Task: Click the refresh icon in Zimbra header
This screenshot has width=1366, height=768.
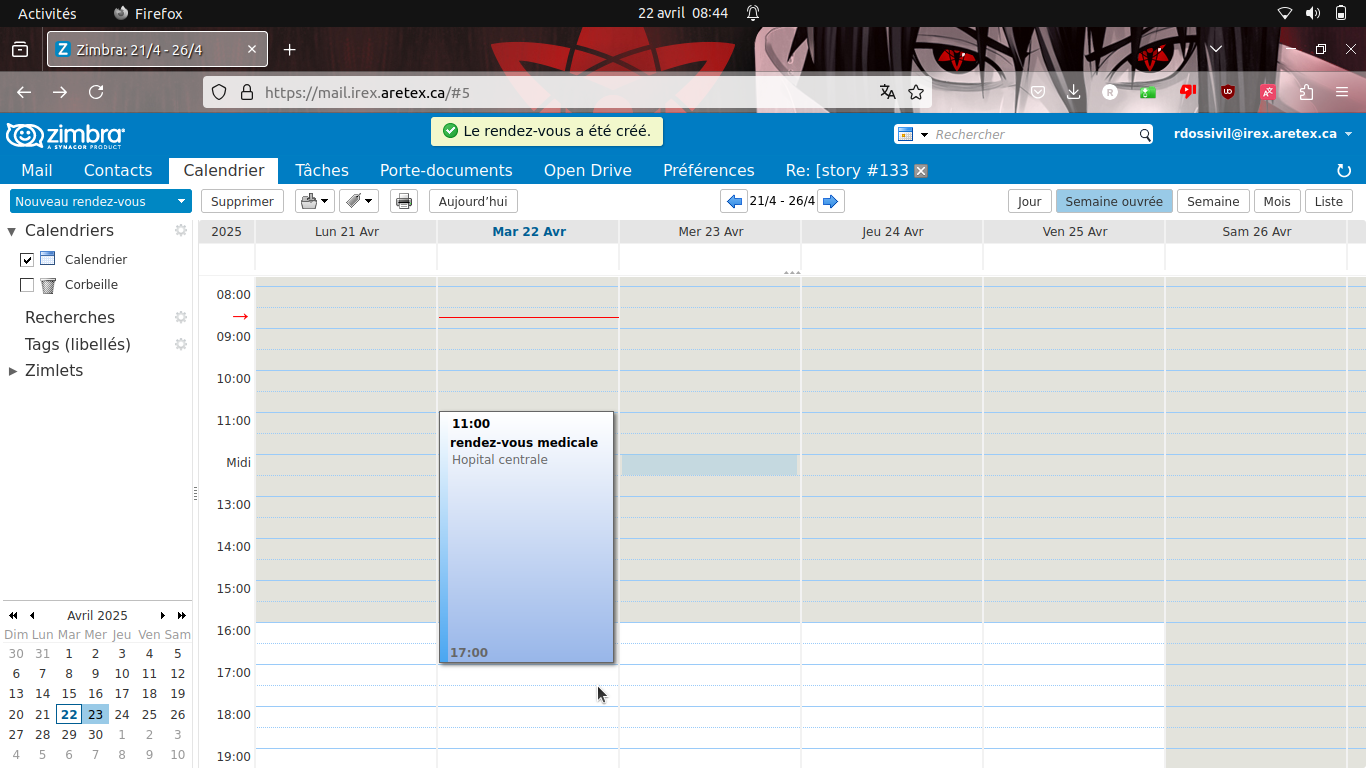Action: 1344,171
